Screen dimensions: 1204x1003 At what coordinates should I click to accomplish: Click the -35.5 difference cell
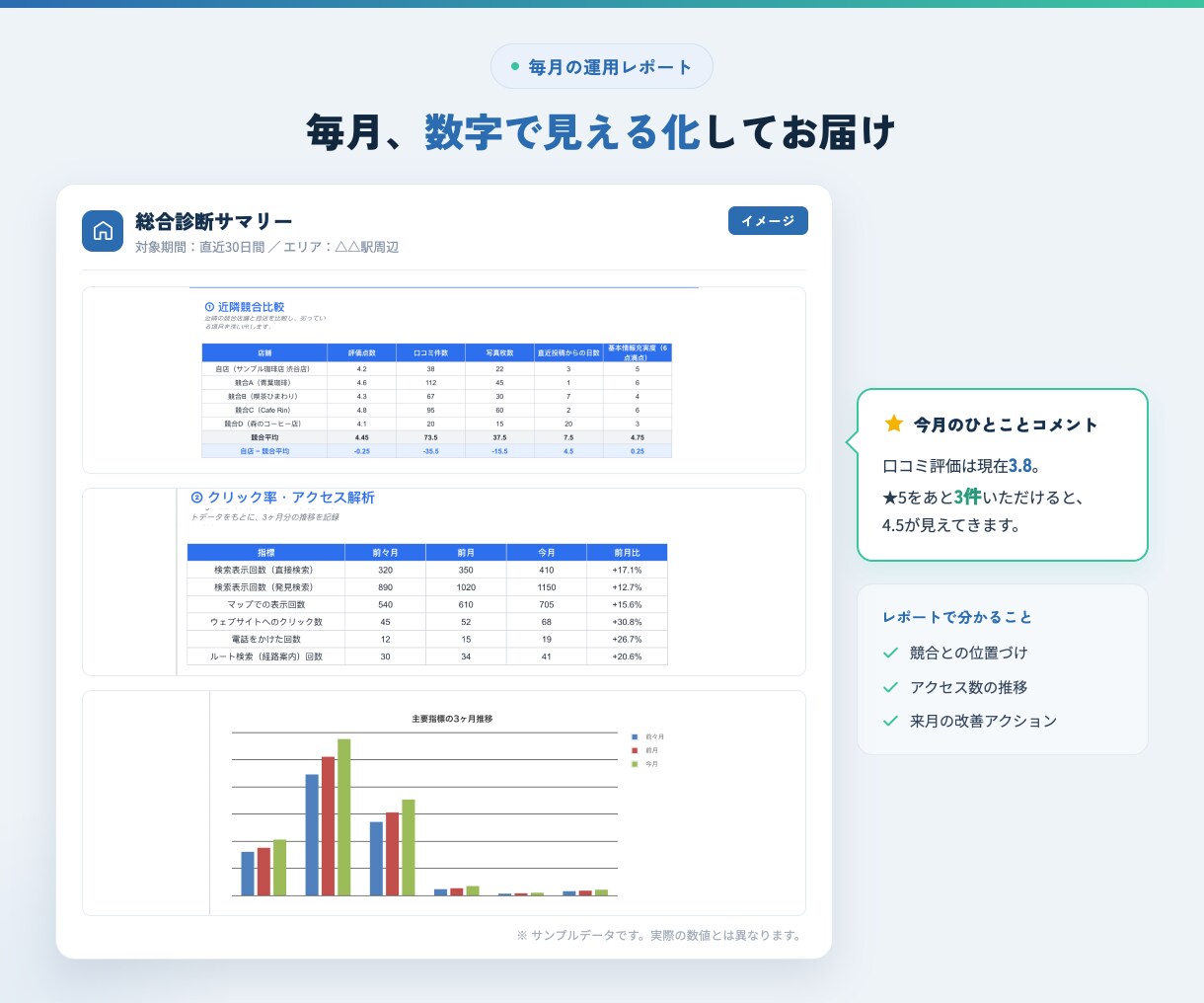tap(431, 451)
